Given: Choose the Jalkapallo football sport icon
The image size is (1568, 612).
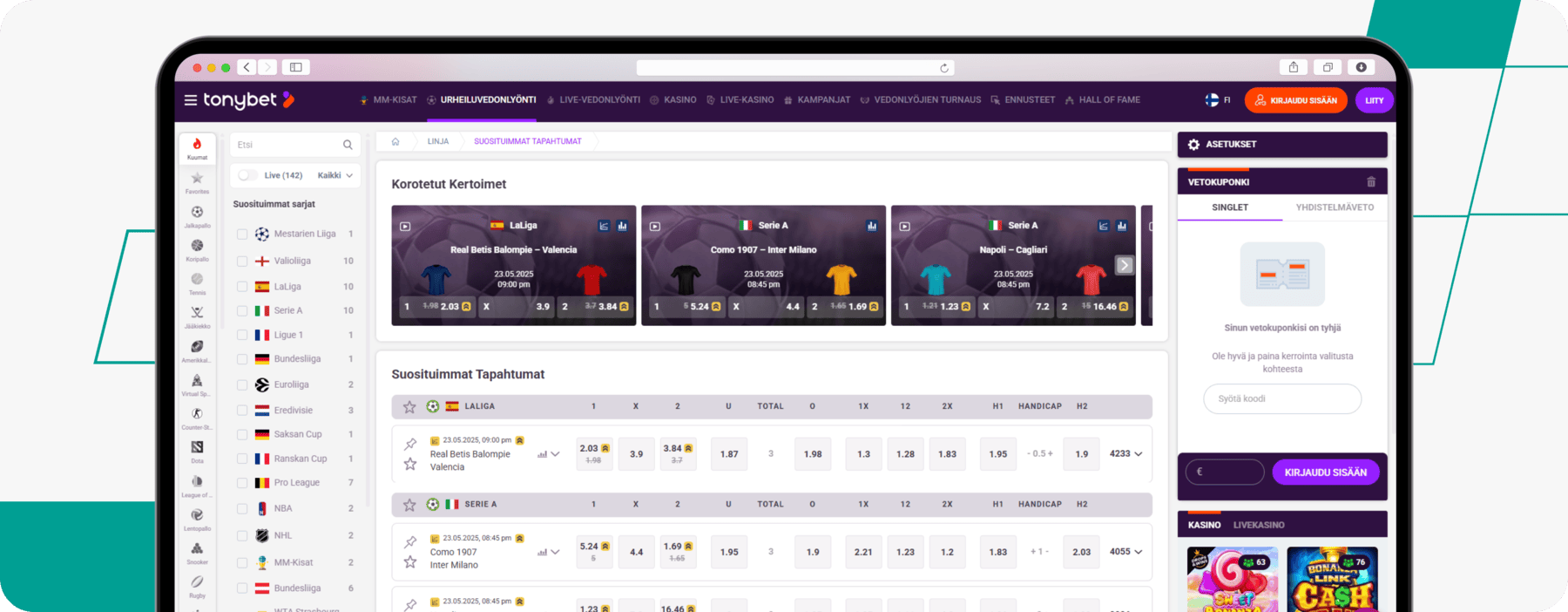Looking at the screenshot, I should pos(197,212).
